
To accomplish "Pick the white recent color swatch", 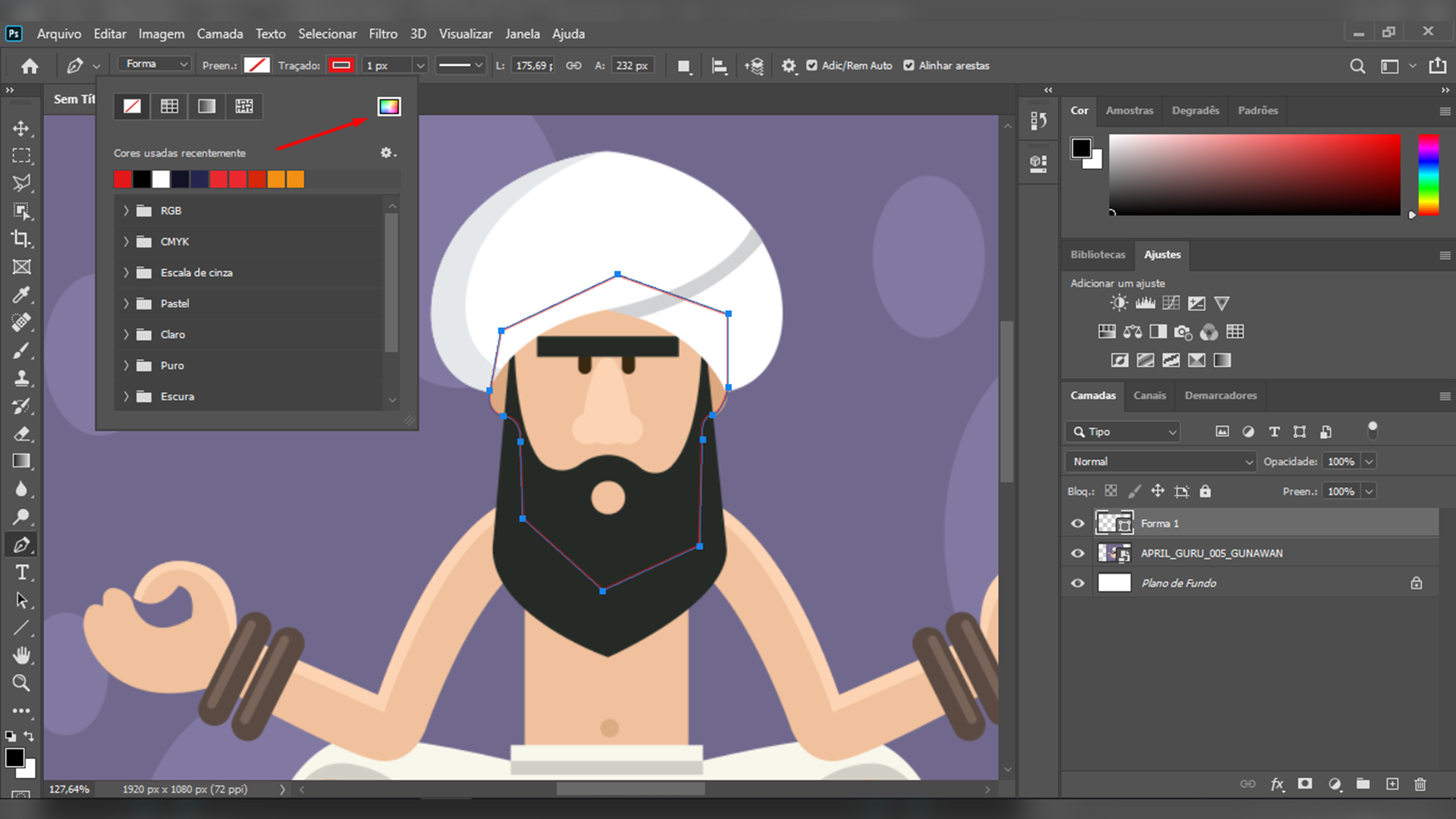I will (161, 180).
